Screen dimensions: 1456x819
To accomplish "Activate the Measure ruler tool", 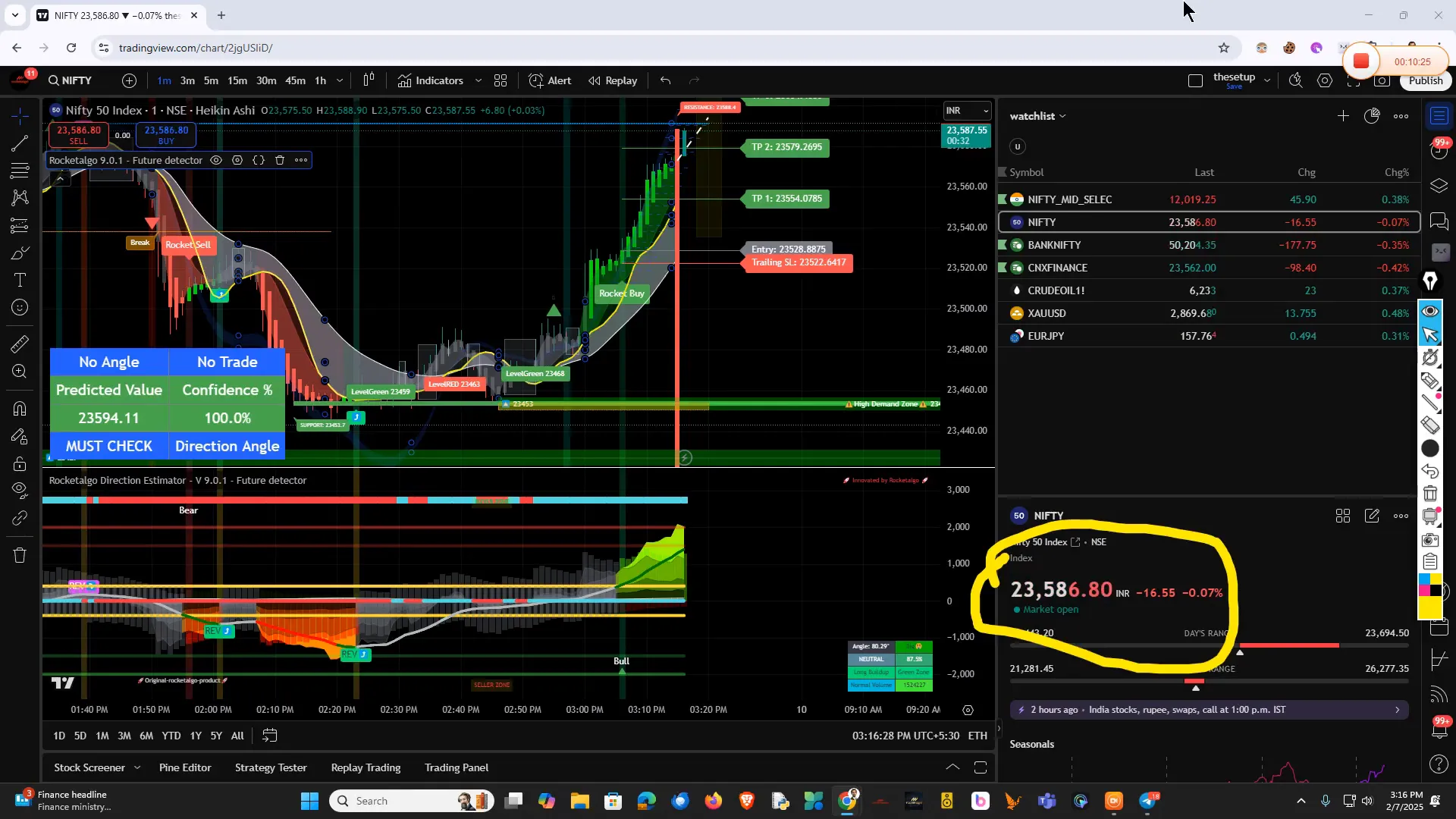I will [x=19, y=344].
